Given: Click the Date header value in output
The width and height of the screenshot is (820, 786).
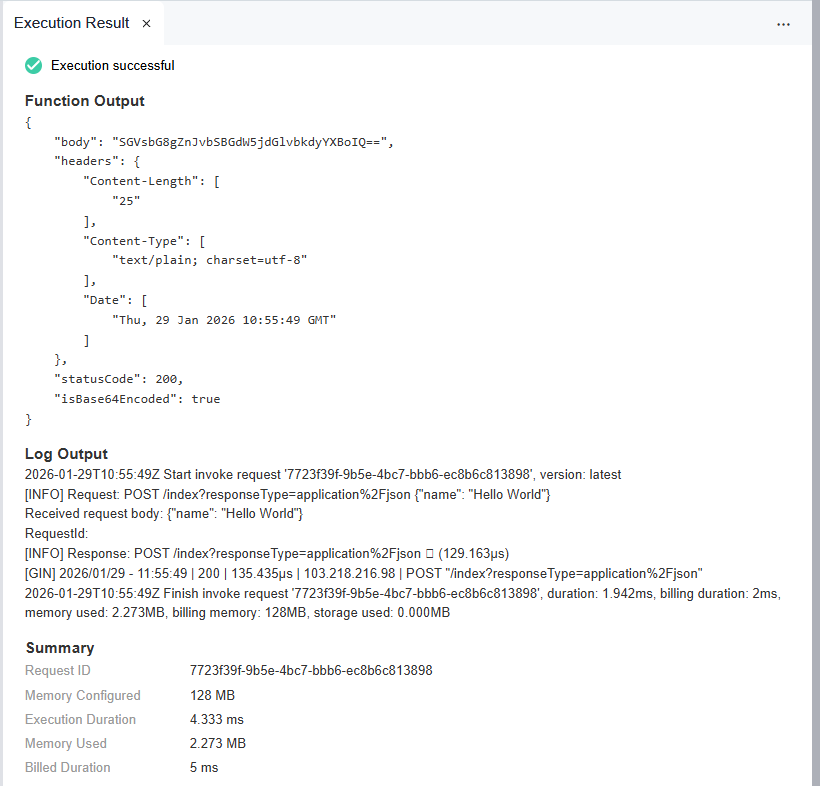Looking at the screenshot, I should (224, 319).
